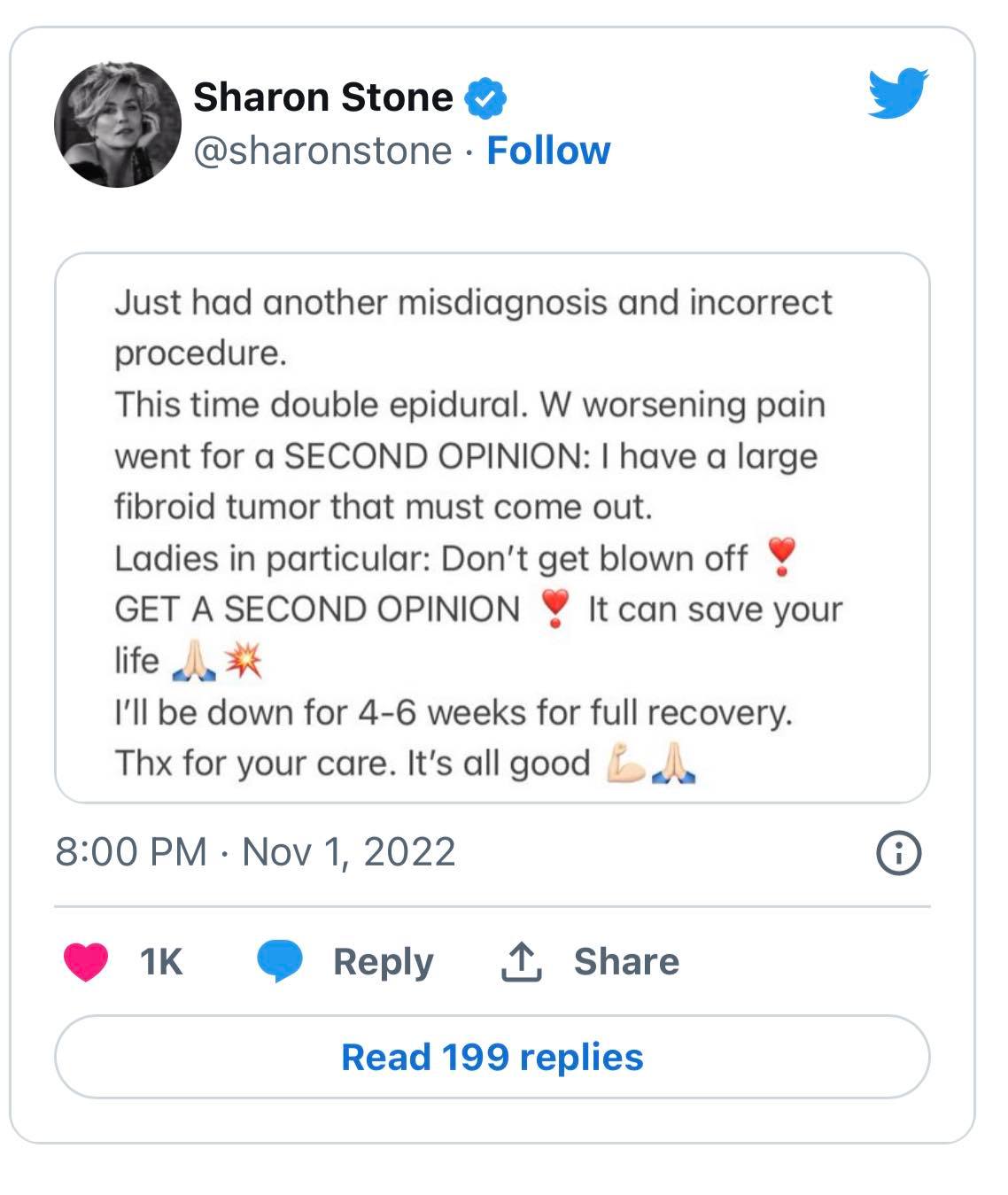The height and width of the screenshot is (1195, 1008).
Task: Click the 1K likes count
Action: [x=161, y=962]
